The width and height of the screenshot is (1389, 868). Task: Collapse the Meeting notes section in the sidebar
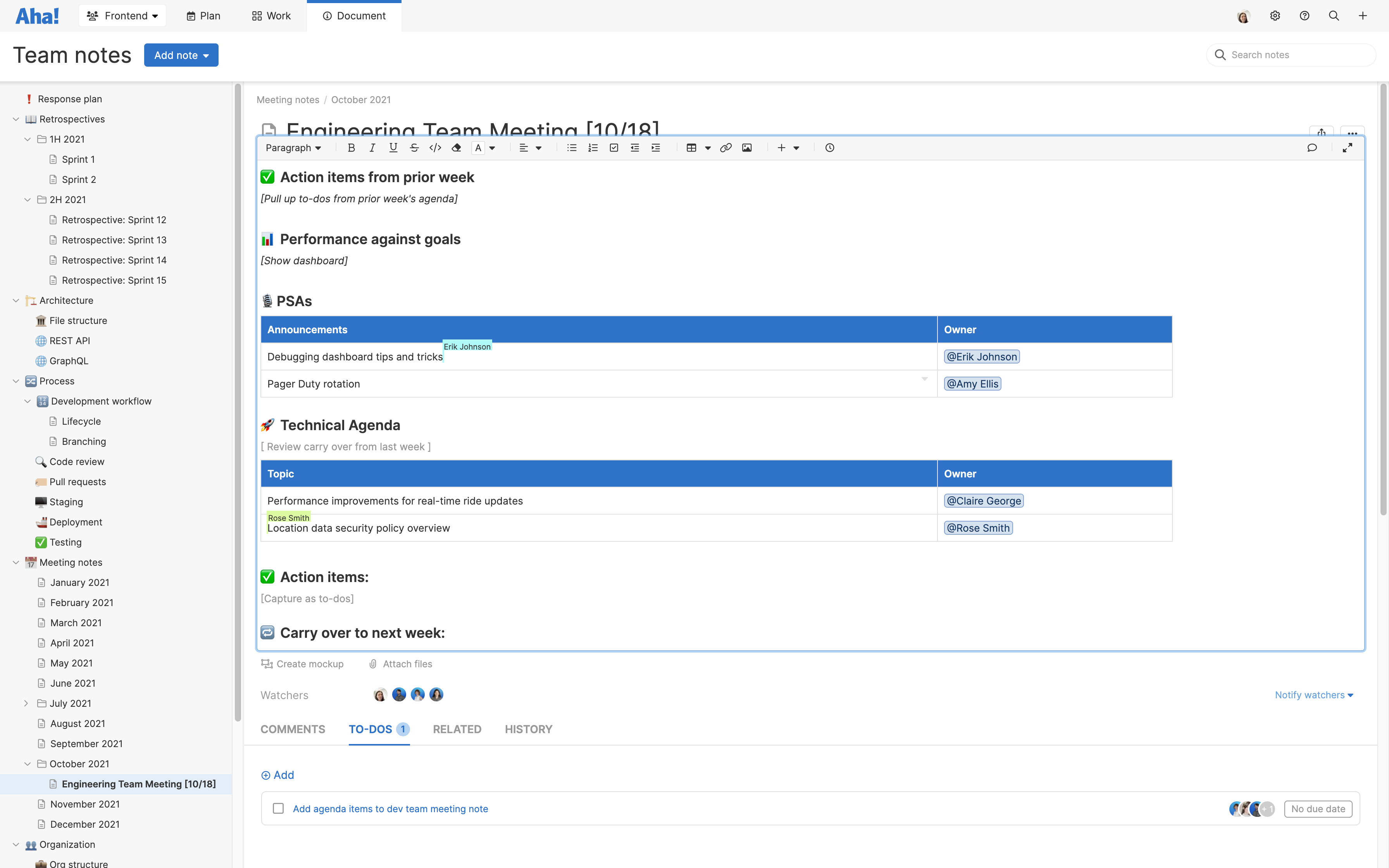point(16,562)
